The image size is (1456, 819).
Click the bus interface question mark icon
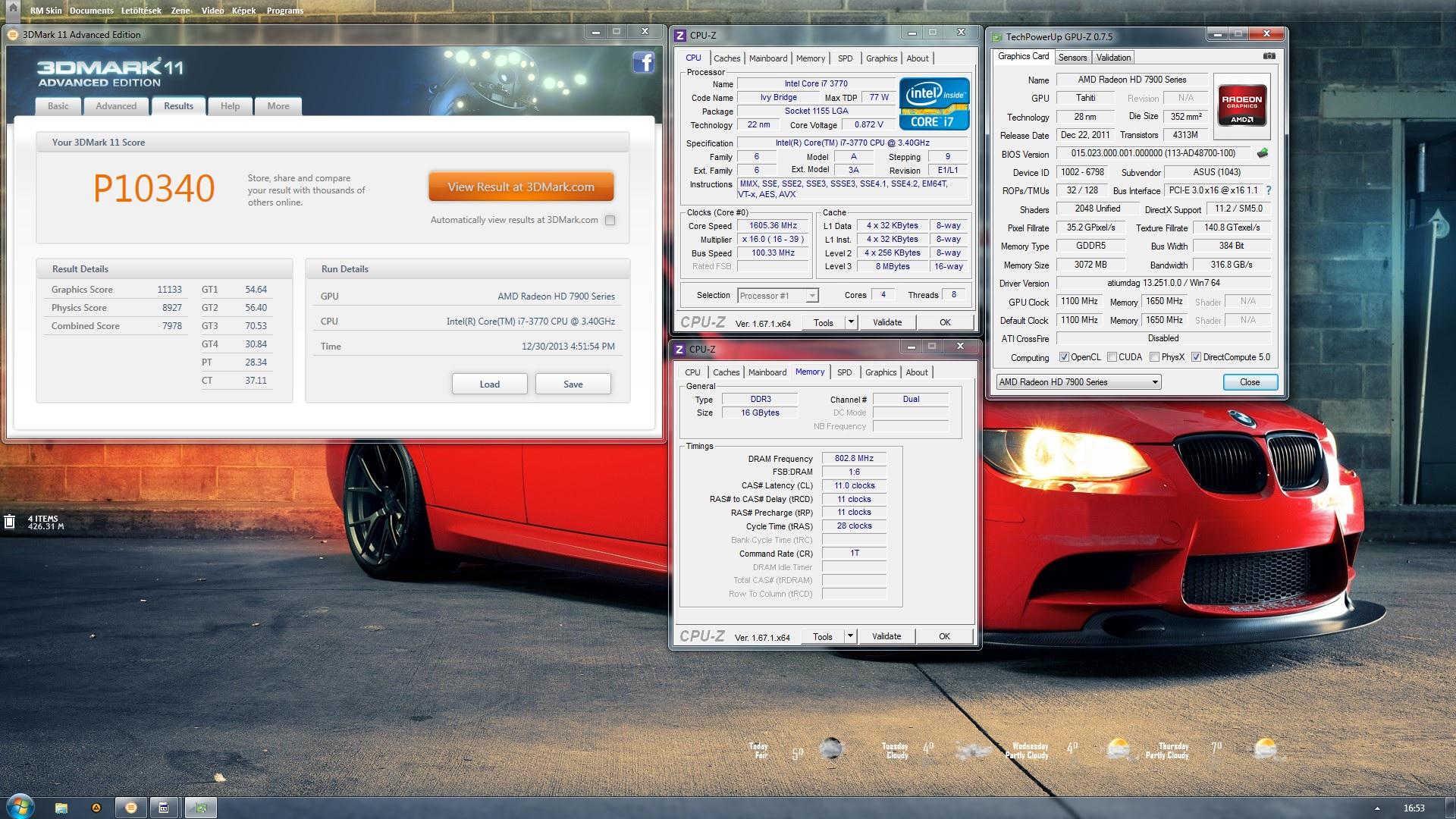pyautogui.click(x=1268, y=190)
